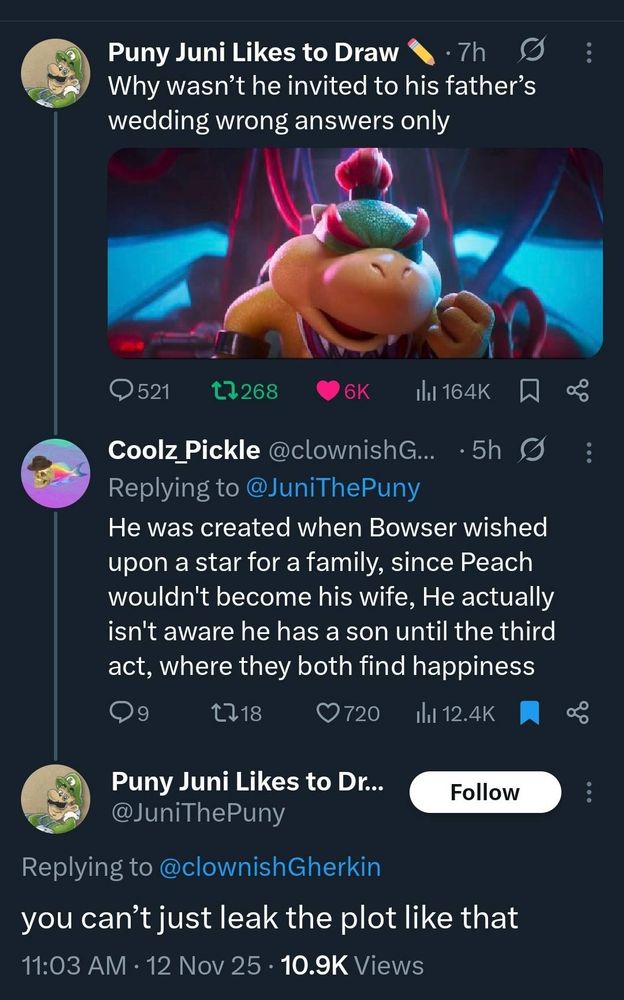Share Coolz_Pickle's reply
The height and width of the screenshot is (1000, 624).
tap(578, 712)
